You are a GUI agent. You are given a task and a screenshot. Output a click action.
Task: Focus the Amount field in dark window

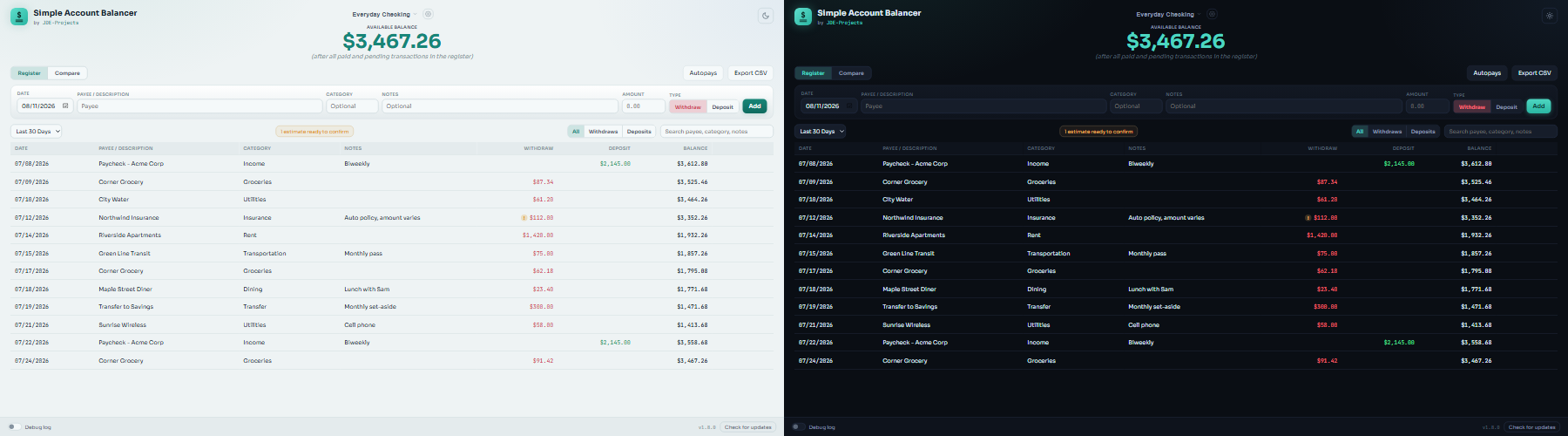tap(1427, 106)
